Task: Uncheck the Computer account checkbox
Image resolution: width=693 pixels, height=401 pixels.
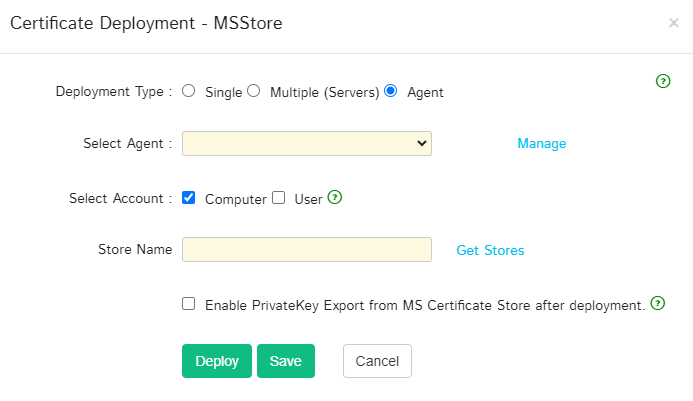Action: click(x=189, y=198)
